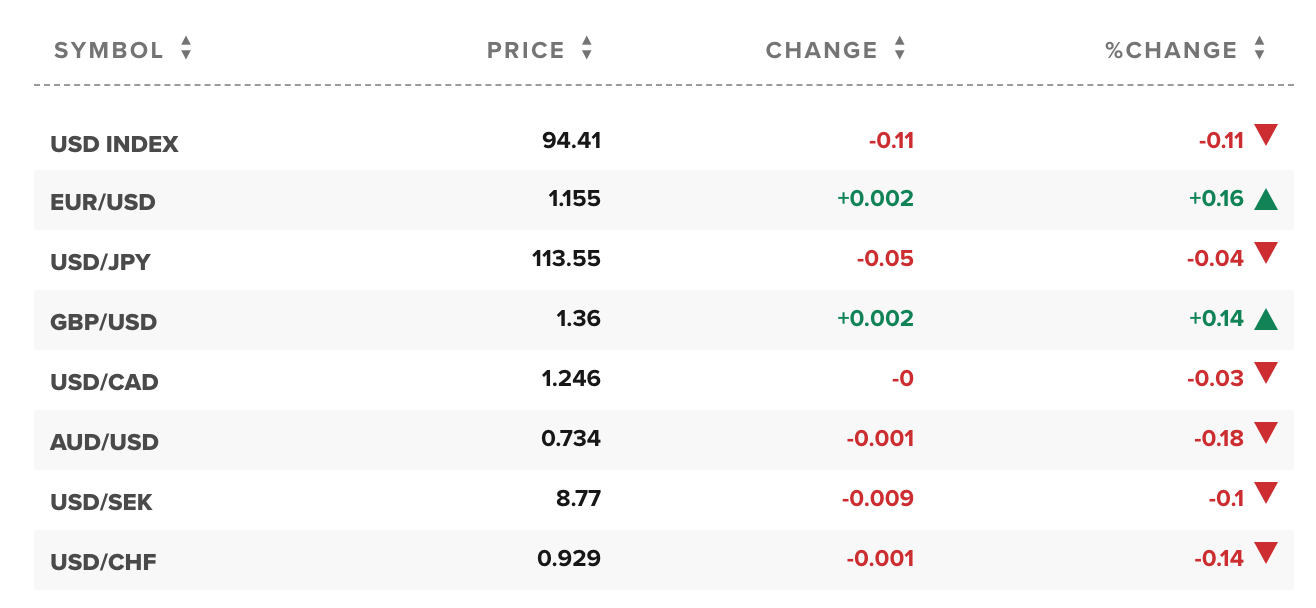Select the USD/JPY symbol
1316x608 pixels.
point(100,263)
